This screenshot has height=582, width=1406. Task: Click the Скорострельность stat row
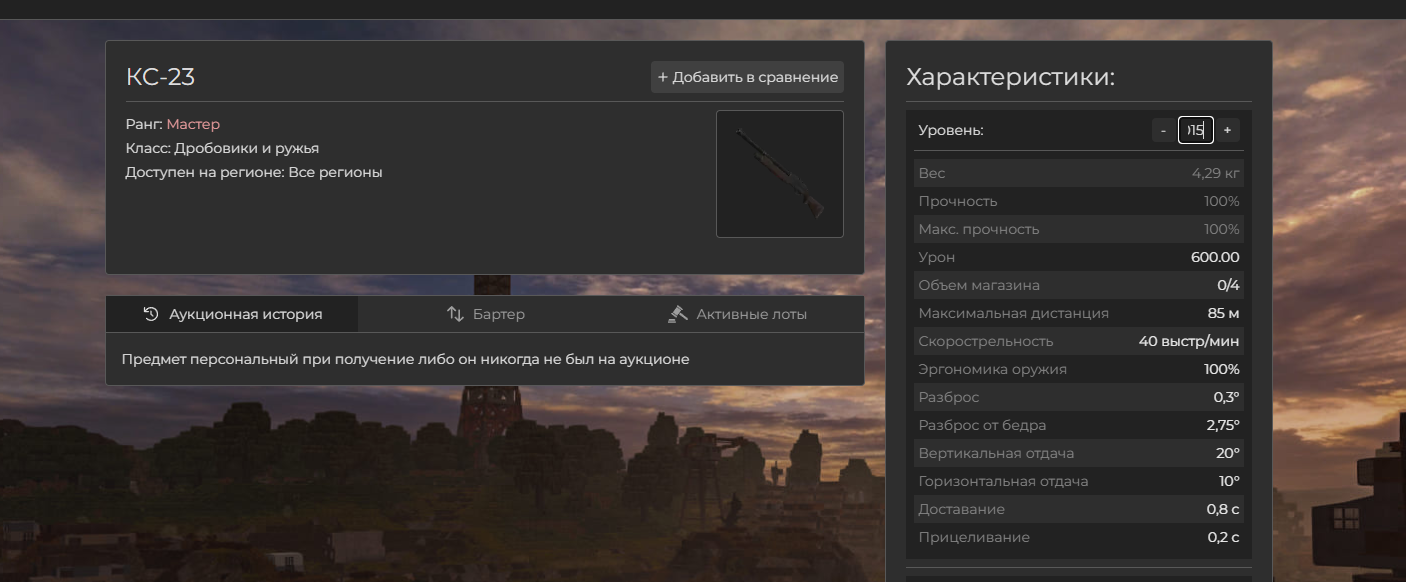1078,341
